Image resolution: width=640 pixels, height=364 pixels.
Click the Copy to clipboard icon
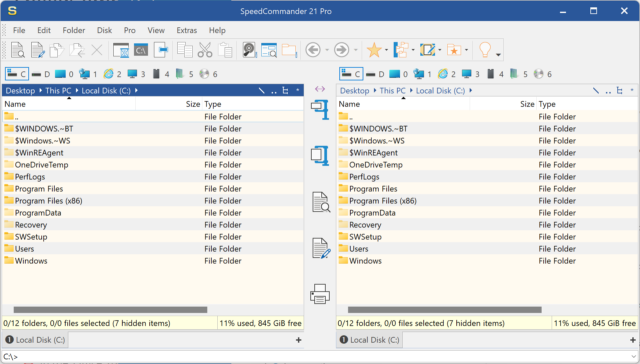(x=185, y=50)
